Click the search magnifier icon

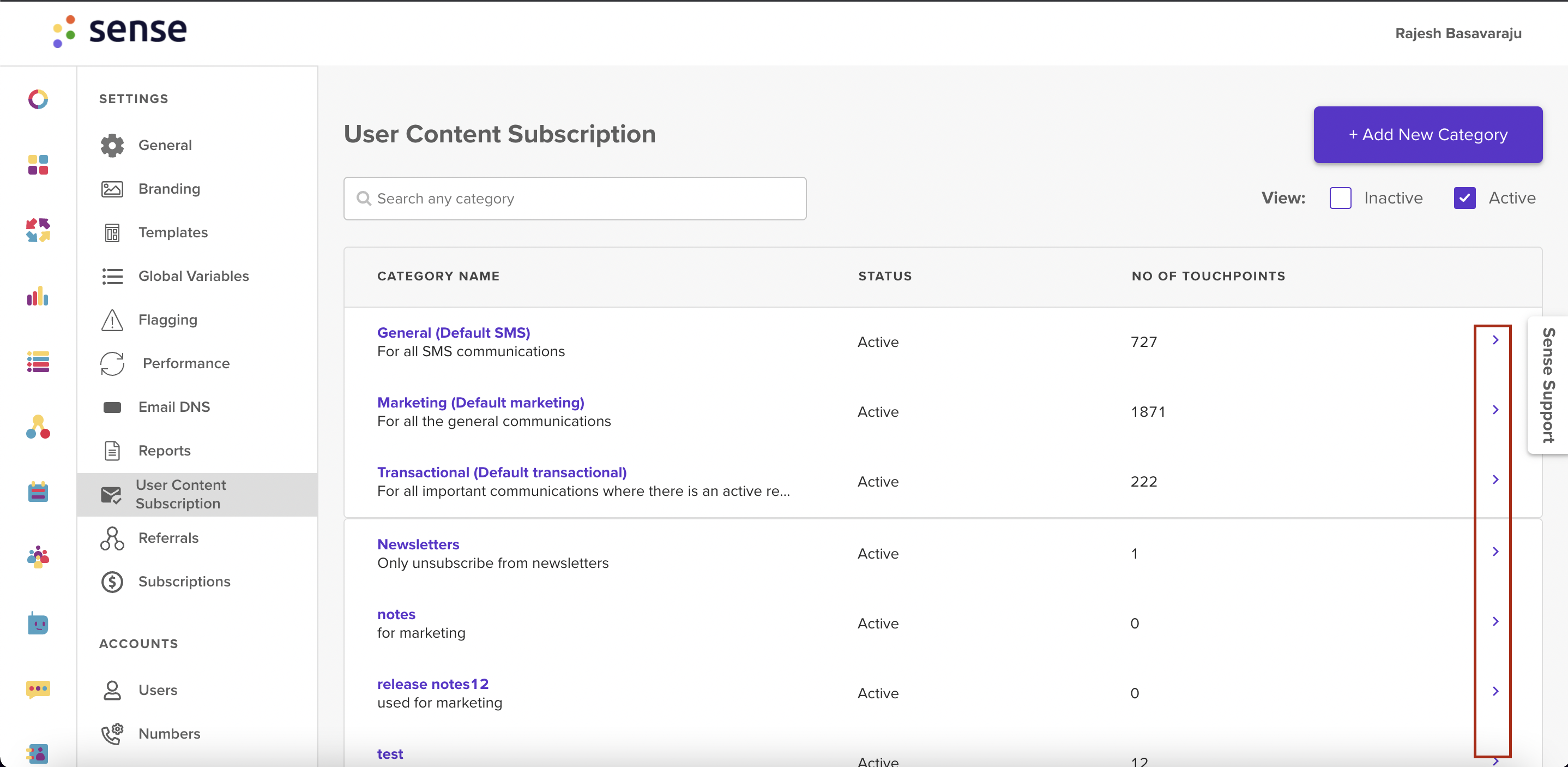tap(364, 199)
